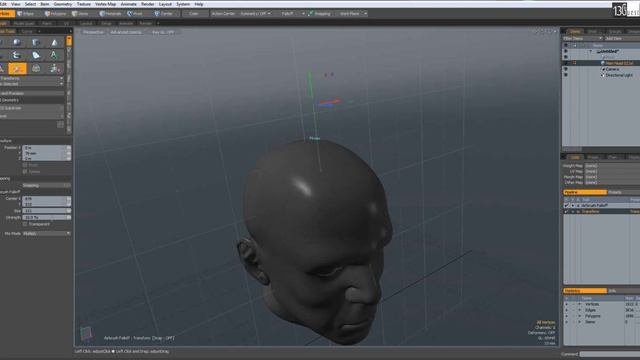Open the Add Item dropdown
640x360 pixels.
(x=622, y=38)
